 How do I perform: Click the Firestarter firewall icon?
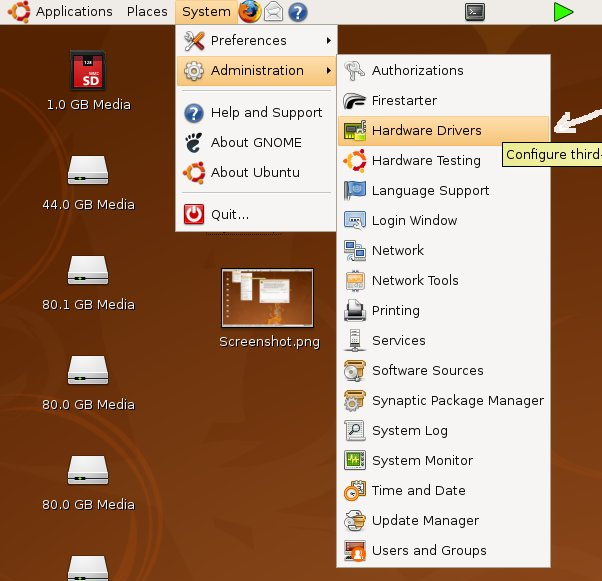(354, 101)
